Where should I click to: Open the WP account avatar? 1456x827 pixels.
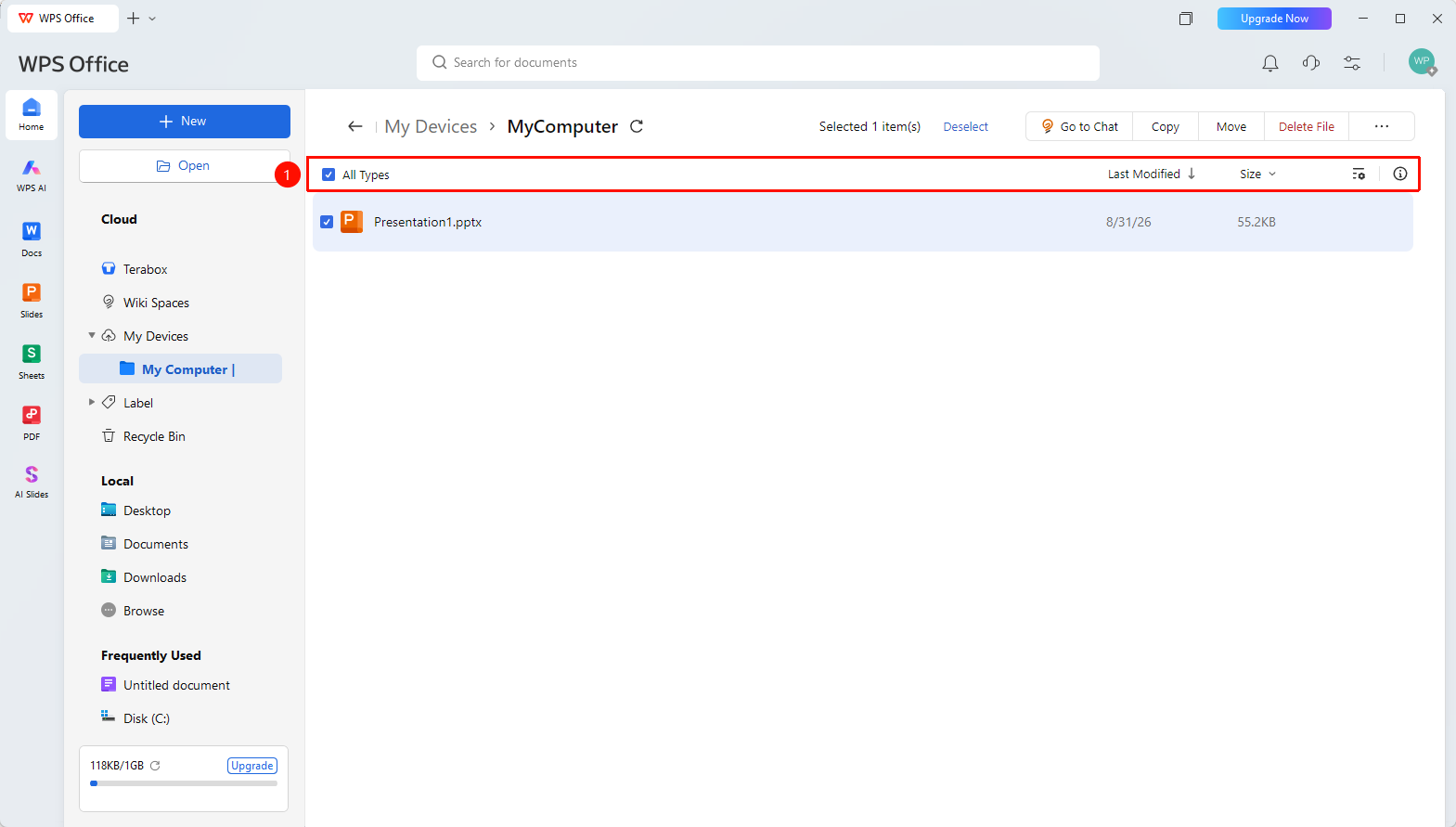(1422, 62)
